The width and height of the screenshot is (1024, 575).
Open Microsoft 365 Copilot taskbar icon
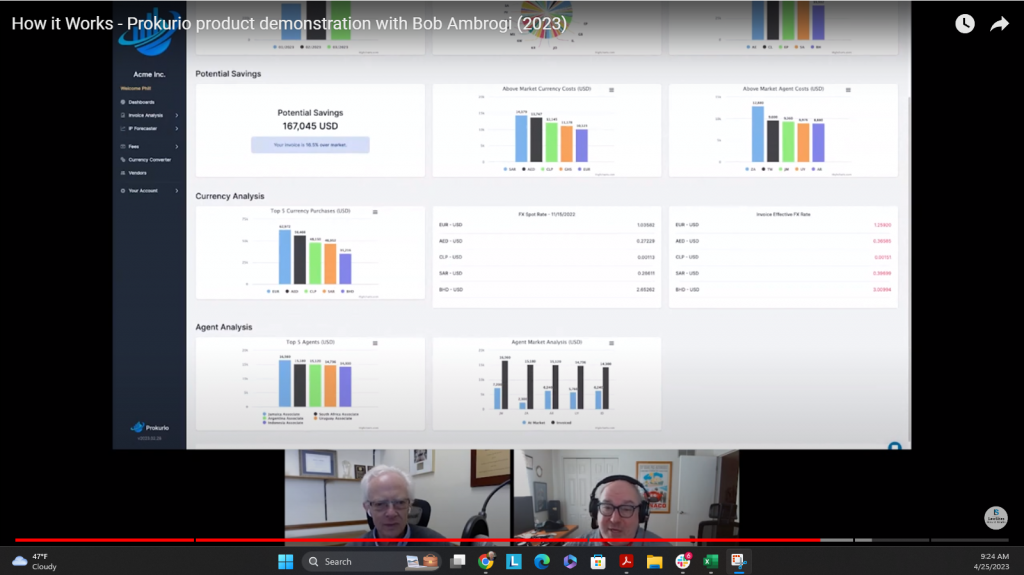(x=569, y=561)
